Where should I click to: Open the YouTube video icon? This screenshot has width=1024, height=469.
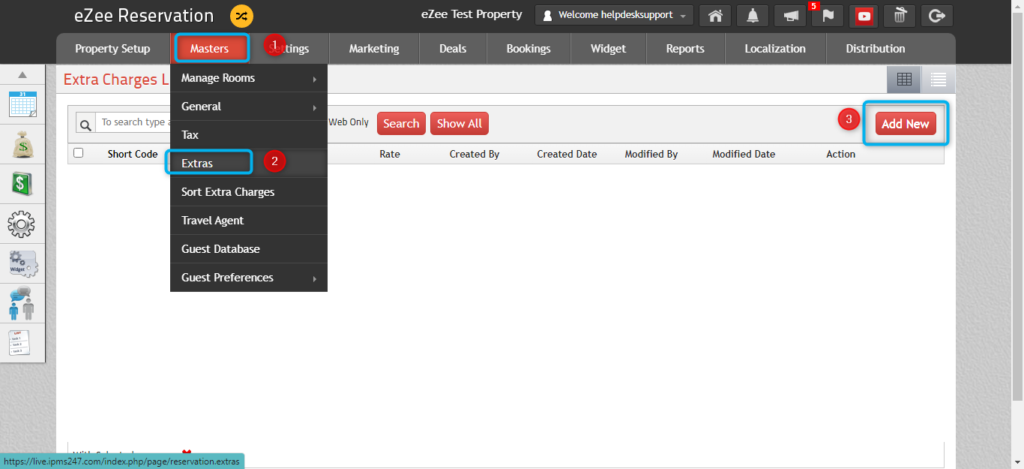click(x=864, y=16)
